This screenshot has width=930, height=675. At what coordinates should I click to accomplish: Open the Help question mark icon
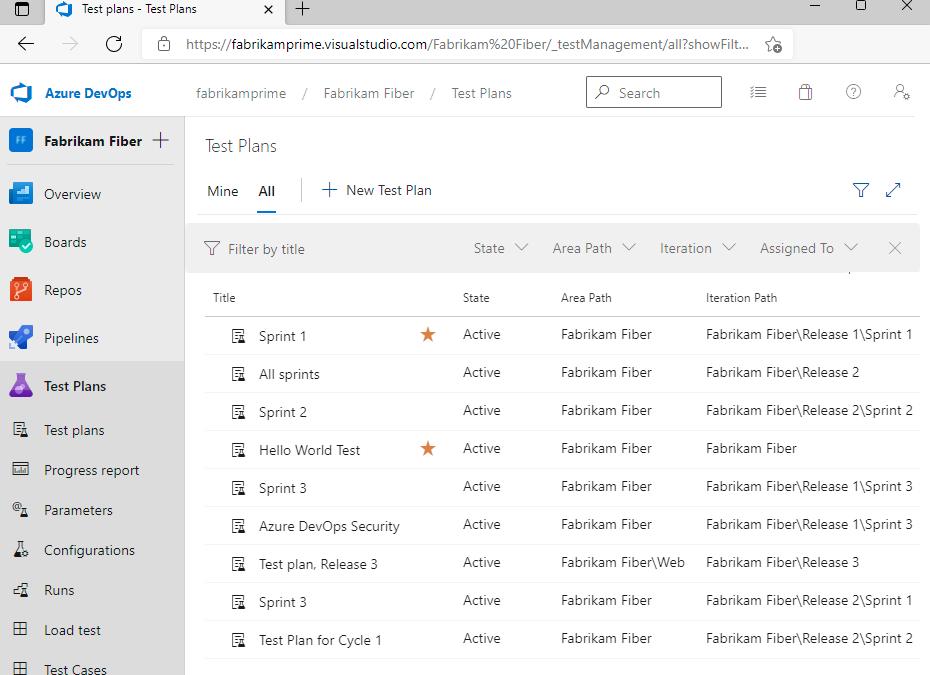(x=853, y=92)
